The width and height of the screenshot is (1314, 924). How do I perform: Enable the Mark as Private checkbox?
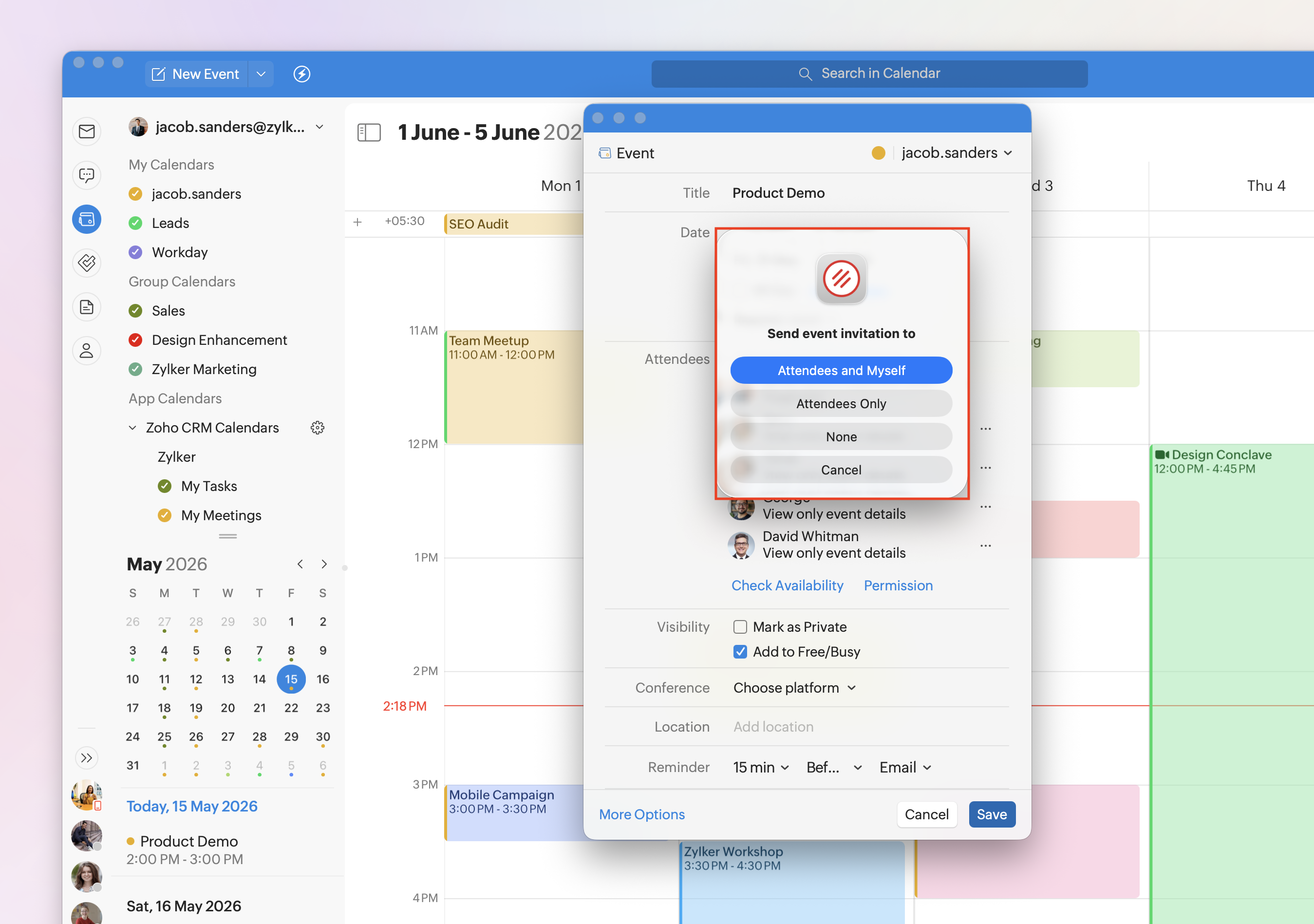click(740, 627)
